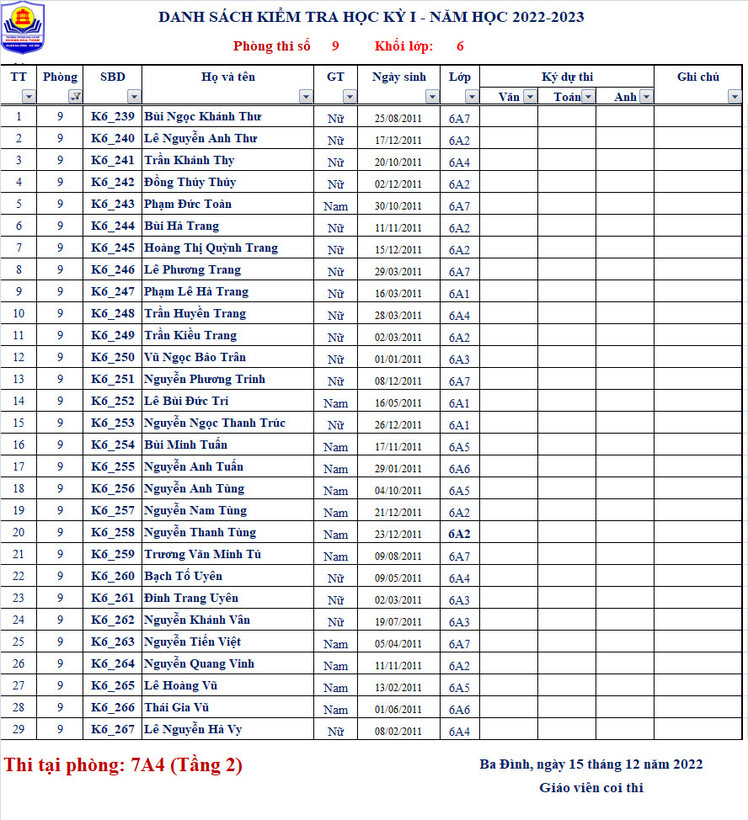Select name Hoàng Thị Quỳnh Trang
Image resolution: width=748 pixels, height=820 pixels.
coord(228,248)
